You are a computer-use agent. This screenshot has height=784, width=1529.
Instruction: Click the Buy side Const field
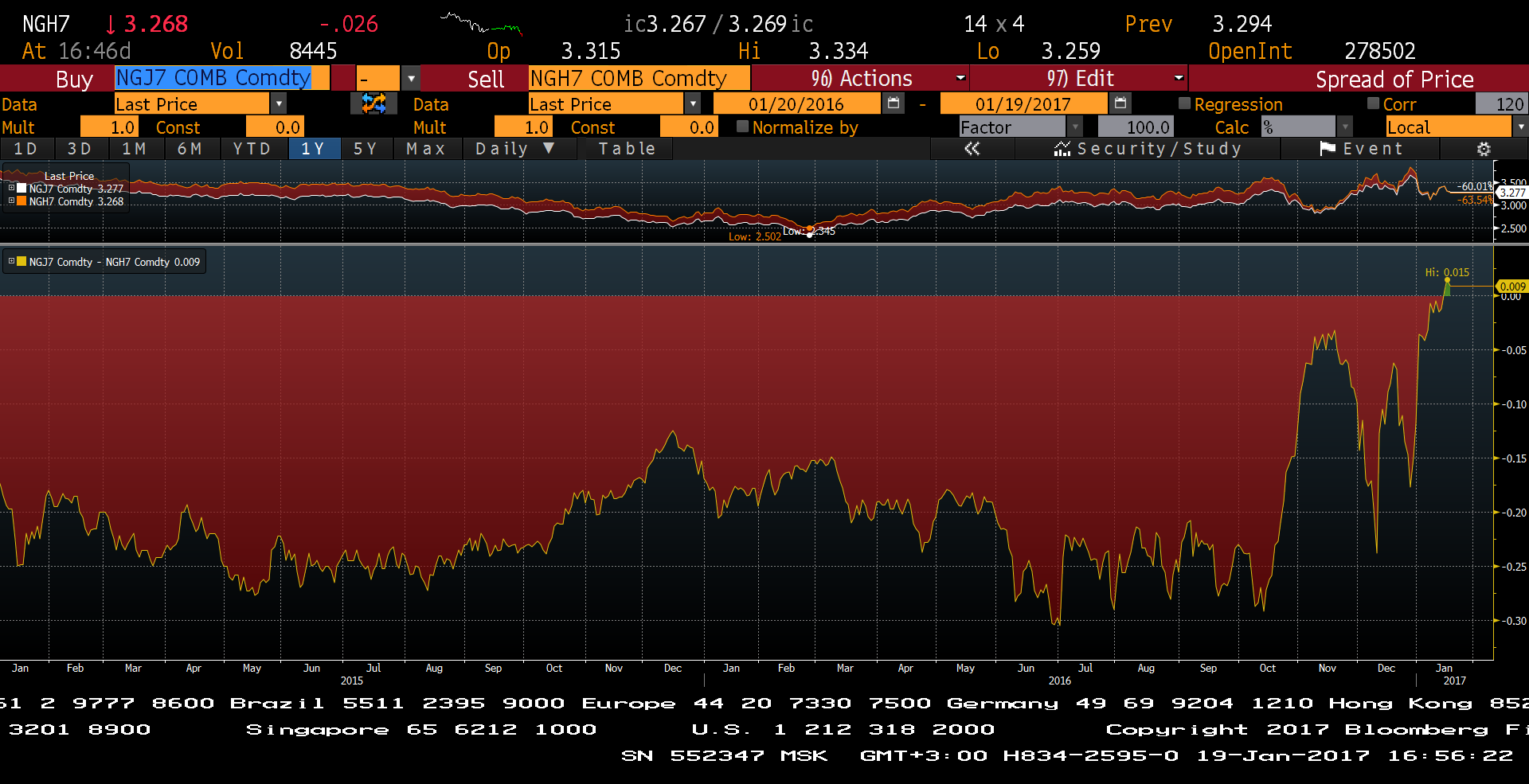[x=275, y=127]
